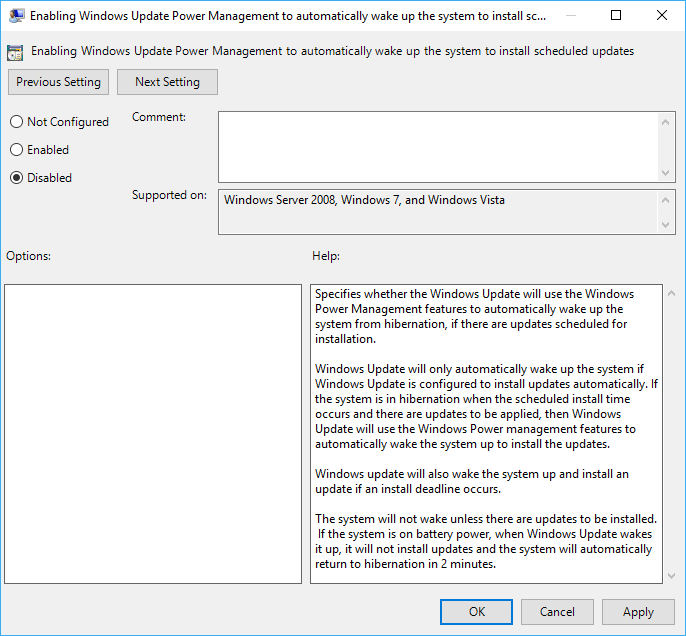
Task: Close the policy setting window
Action: pyautogui.click(x=661, y=16)
